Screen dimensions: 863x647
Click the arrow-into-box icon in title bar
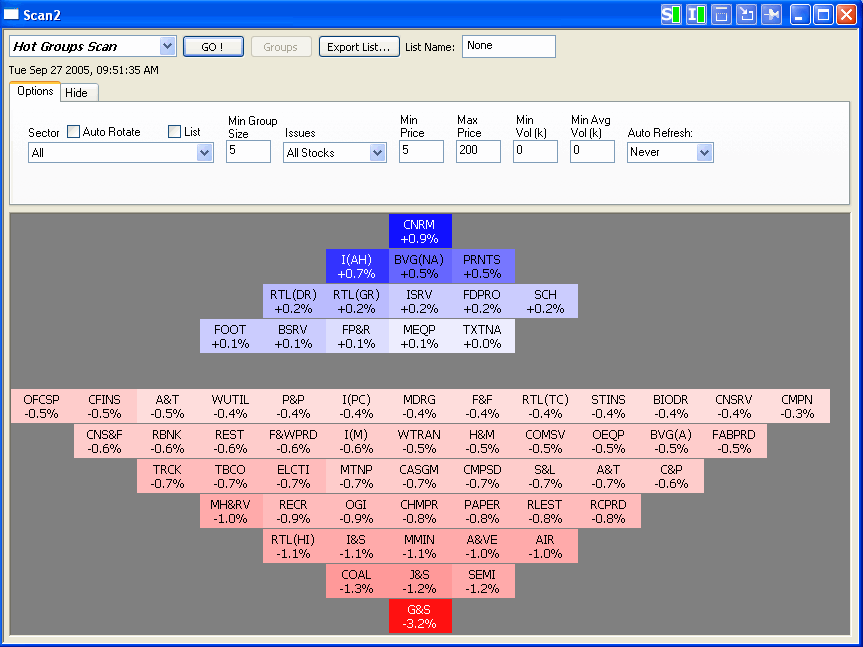pyautogui.click(x=746, y=14)
